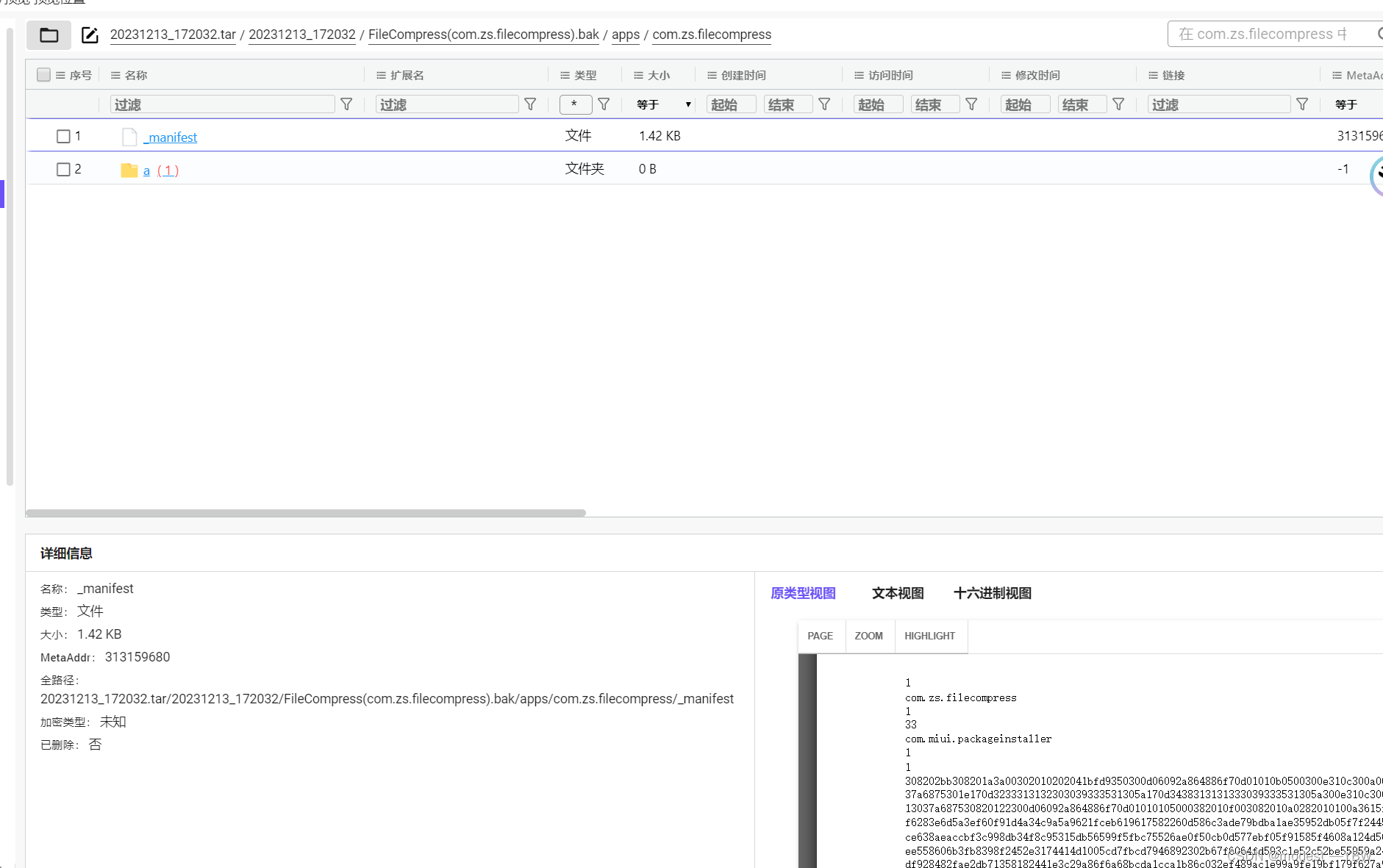Screen dimensions: 1383x868
Task: Check the box for row 2 folder a
Action: pyautogui.click(x=63, y=169)
